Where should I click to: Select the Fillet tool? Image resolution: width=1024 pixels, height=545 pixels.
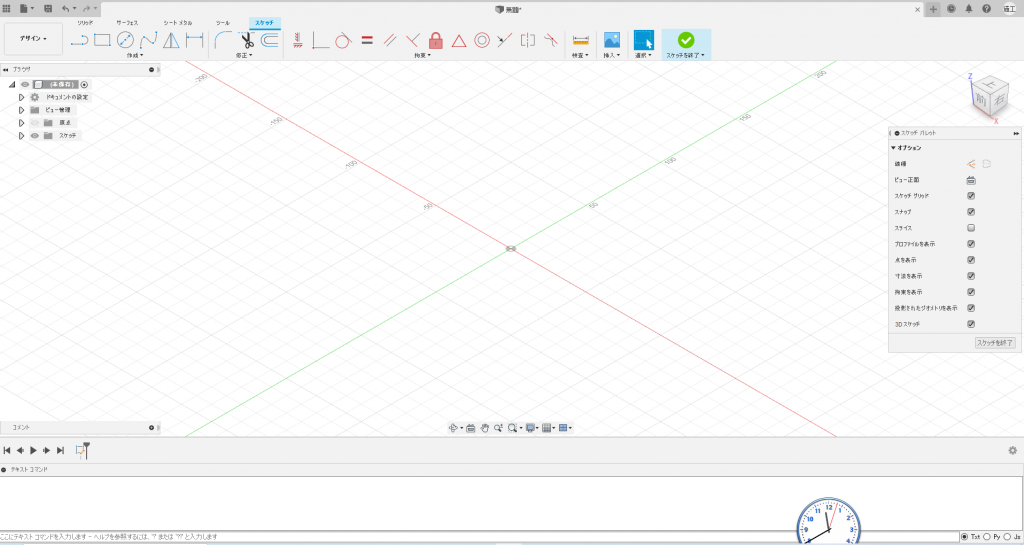click(x=223, y=40)
